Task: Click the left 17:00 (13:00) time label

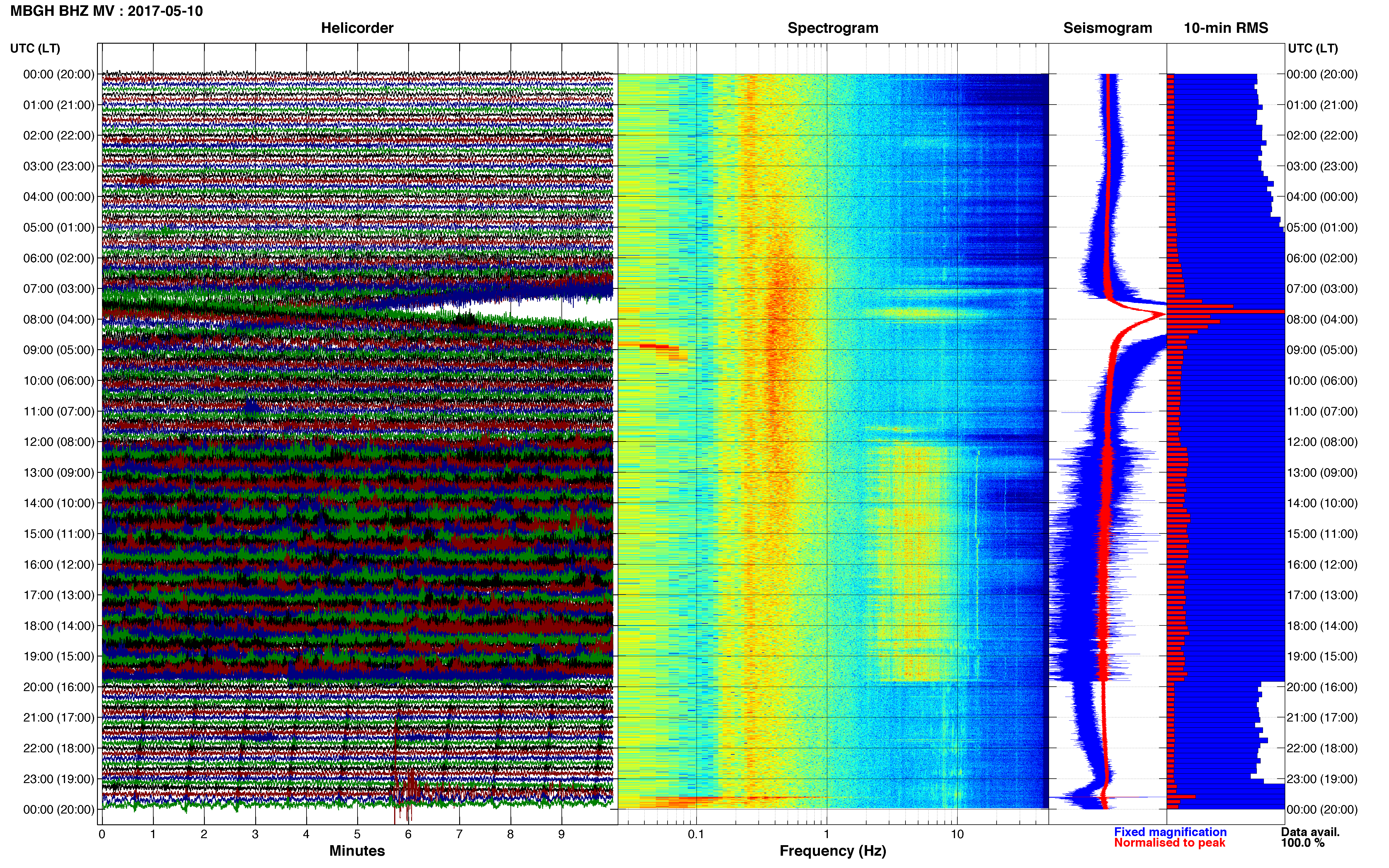Action: [59, 595]
